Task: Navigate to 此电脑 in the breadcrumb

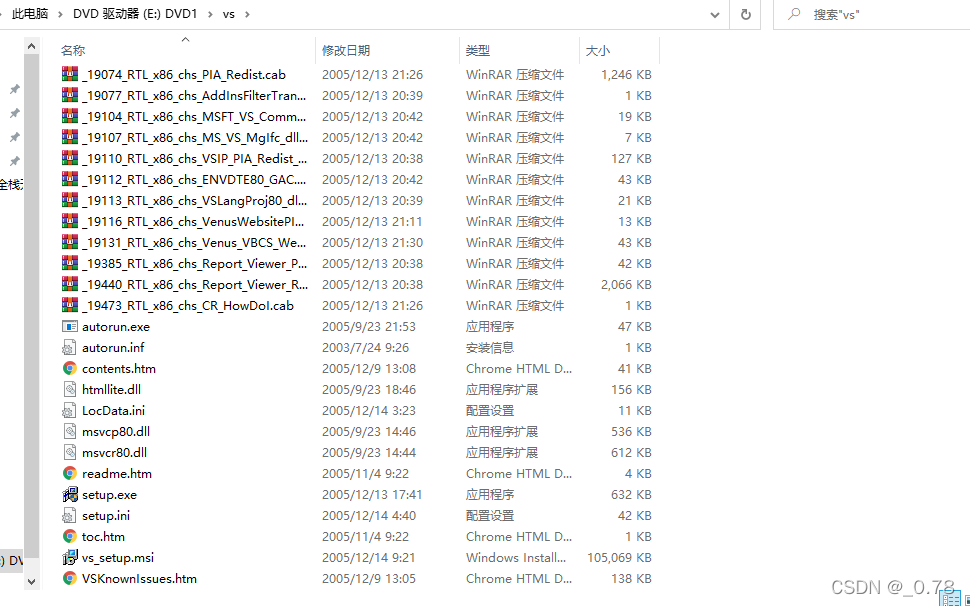Action: (30, 14)
